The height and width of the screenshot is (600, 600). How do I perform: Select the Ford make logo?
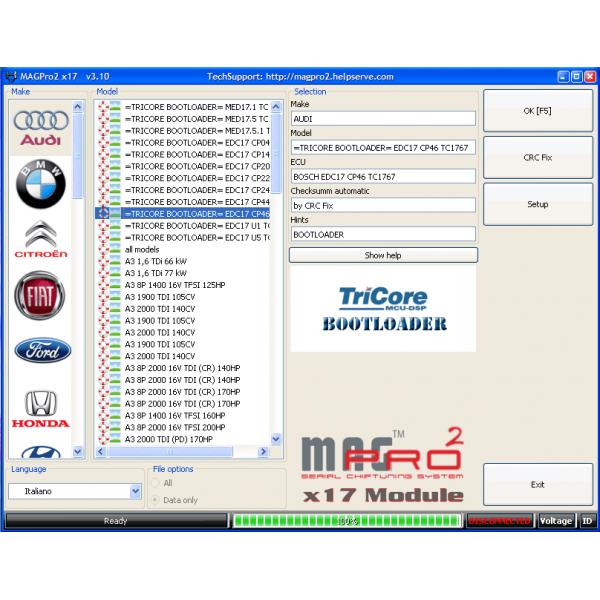(42, 350)
